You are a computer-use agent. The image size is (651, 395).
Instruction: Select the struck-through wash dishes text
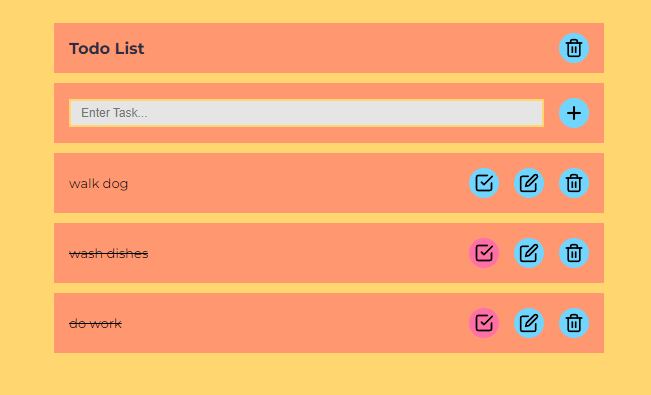tap(108, 253)
